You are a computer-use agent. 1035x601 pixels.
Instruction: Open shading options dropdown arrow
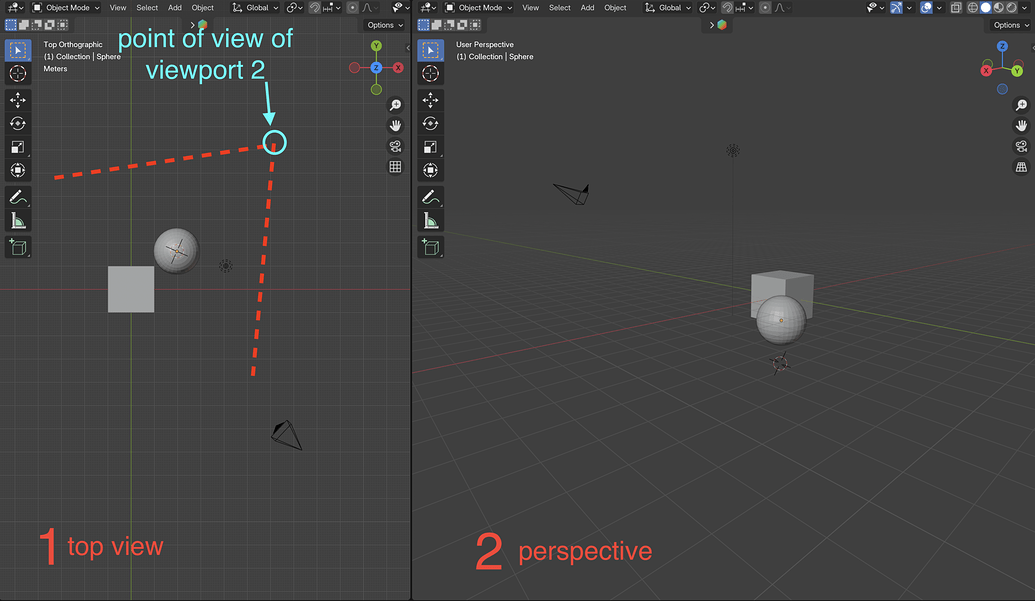(1024, 8)
